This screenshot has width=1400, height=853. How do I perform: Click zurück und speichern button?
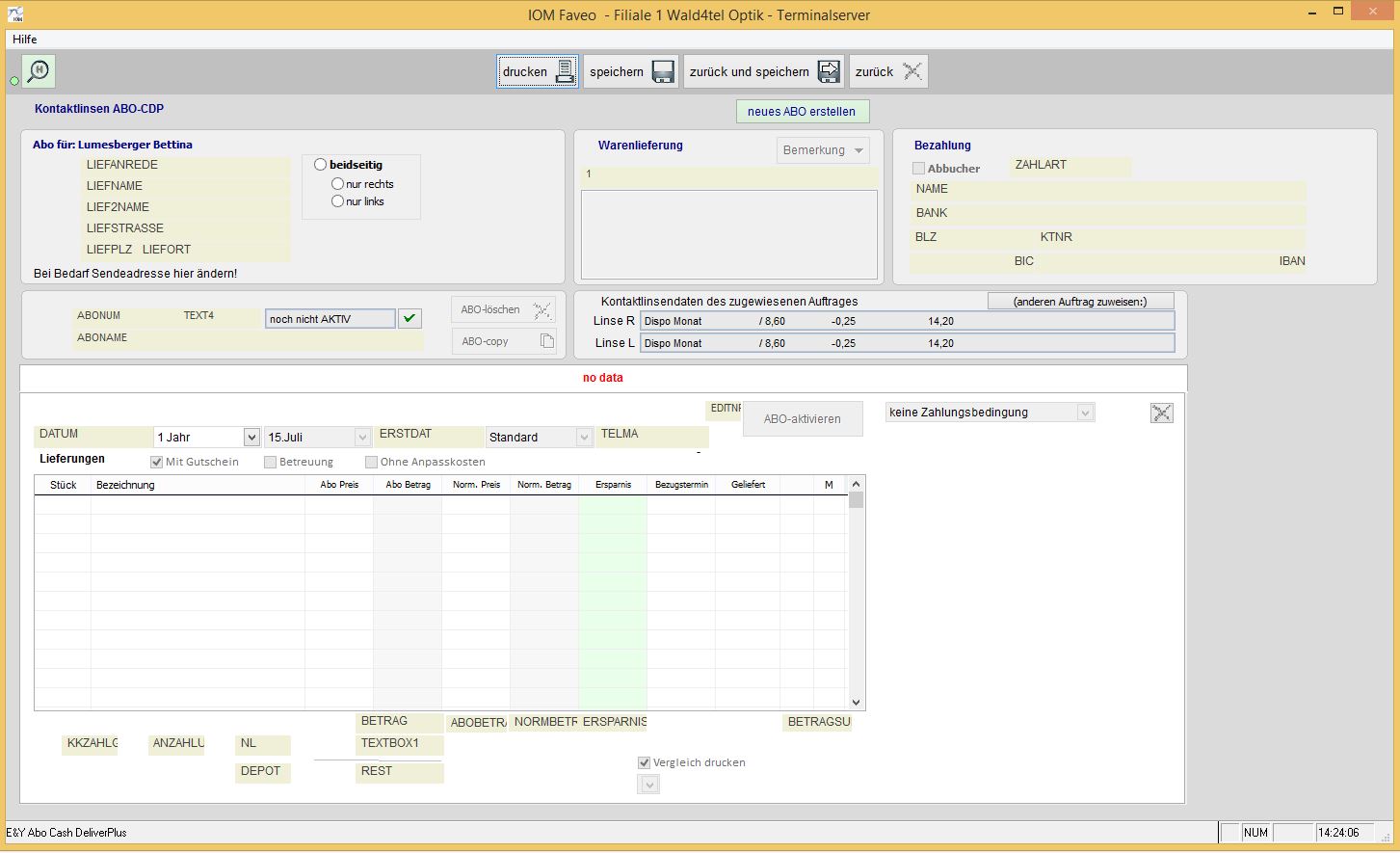763,71
